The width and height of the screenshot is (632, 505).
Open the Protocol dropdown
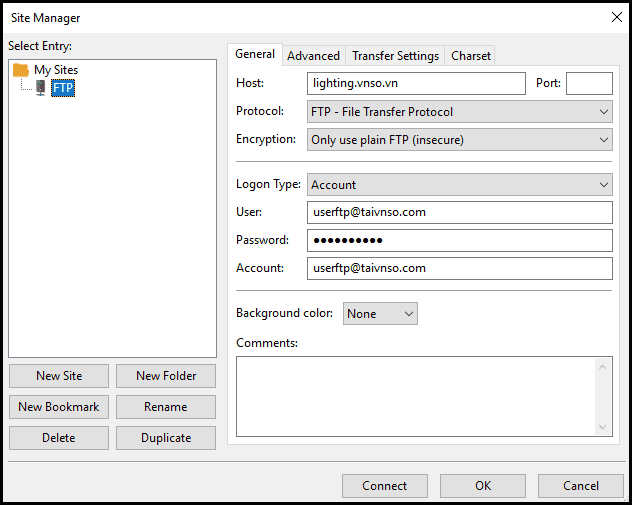tap(460, 112)
